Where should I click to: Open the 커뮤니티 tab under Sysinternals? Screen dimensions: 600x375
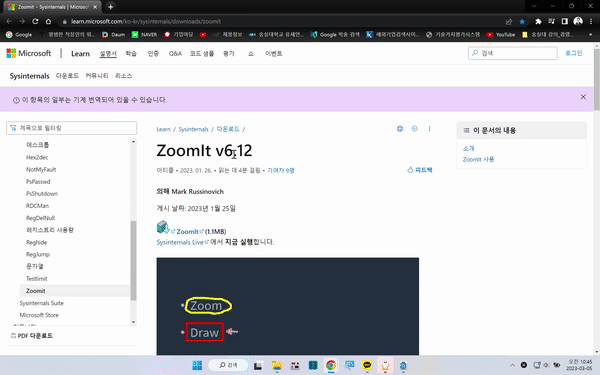click(x=97, y=76)
